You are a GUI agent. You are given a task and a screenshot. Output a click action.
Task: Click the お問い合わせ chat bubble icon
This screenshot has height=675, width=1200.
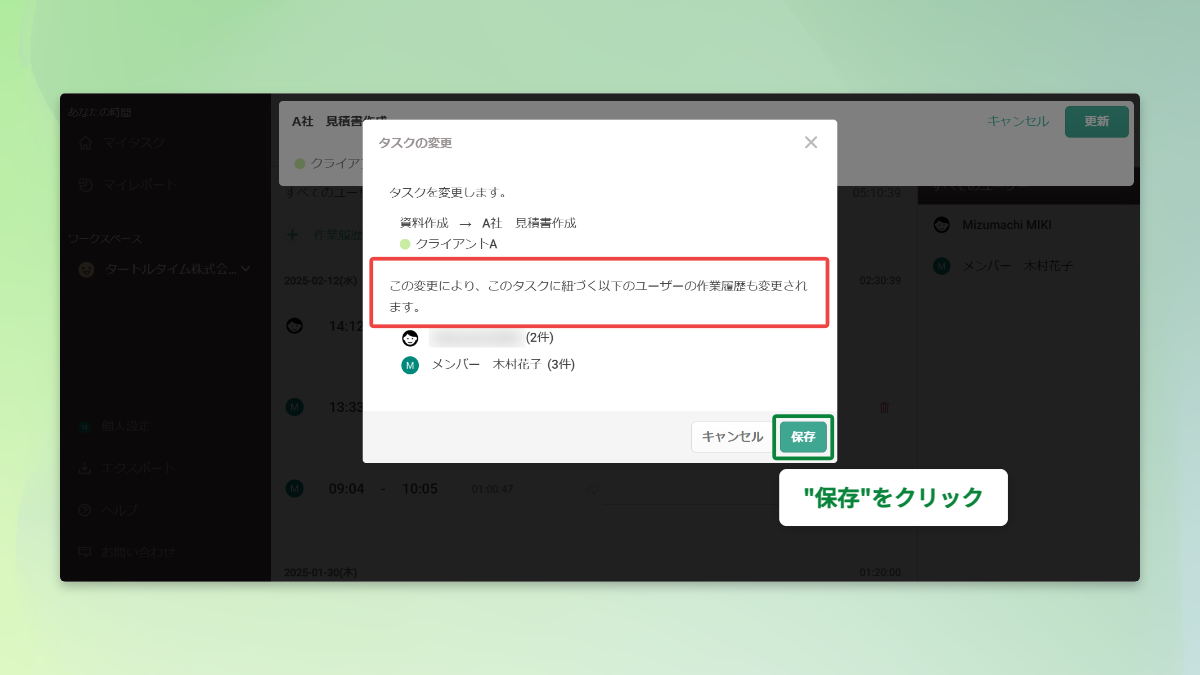[85, 551]
